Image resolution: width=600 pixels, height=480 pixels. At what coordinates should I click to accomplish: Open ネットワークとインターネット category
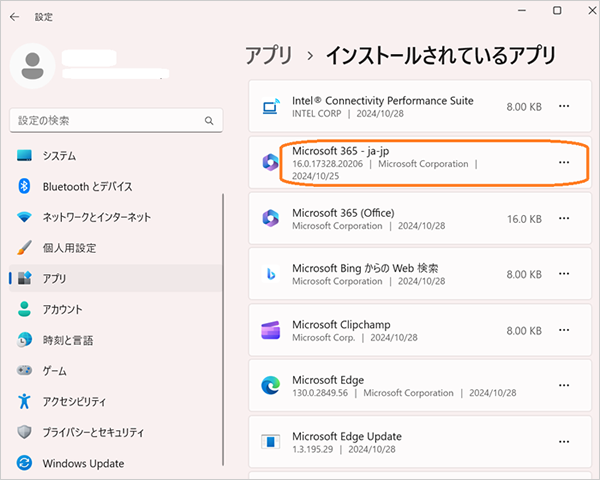115,217
